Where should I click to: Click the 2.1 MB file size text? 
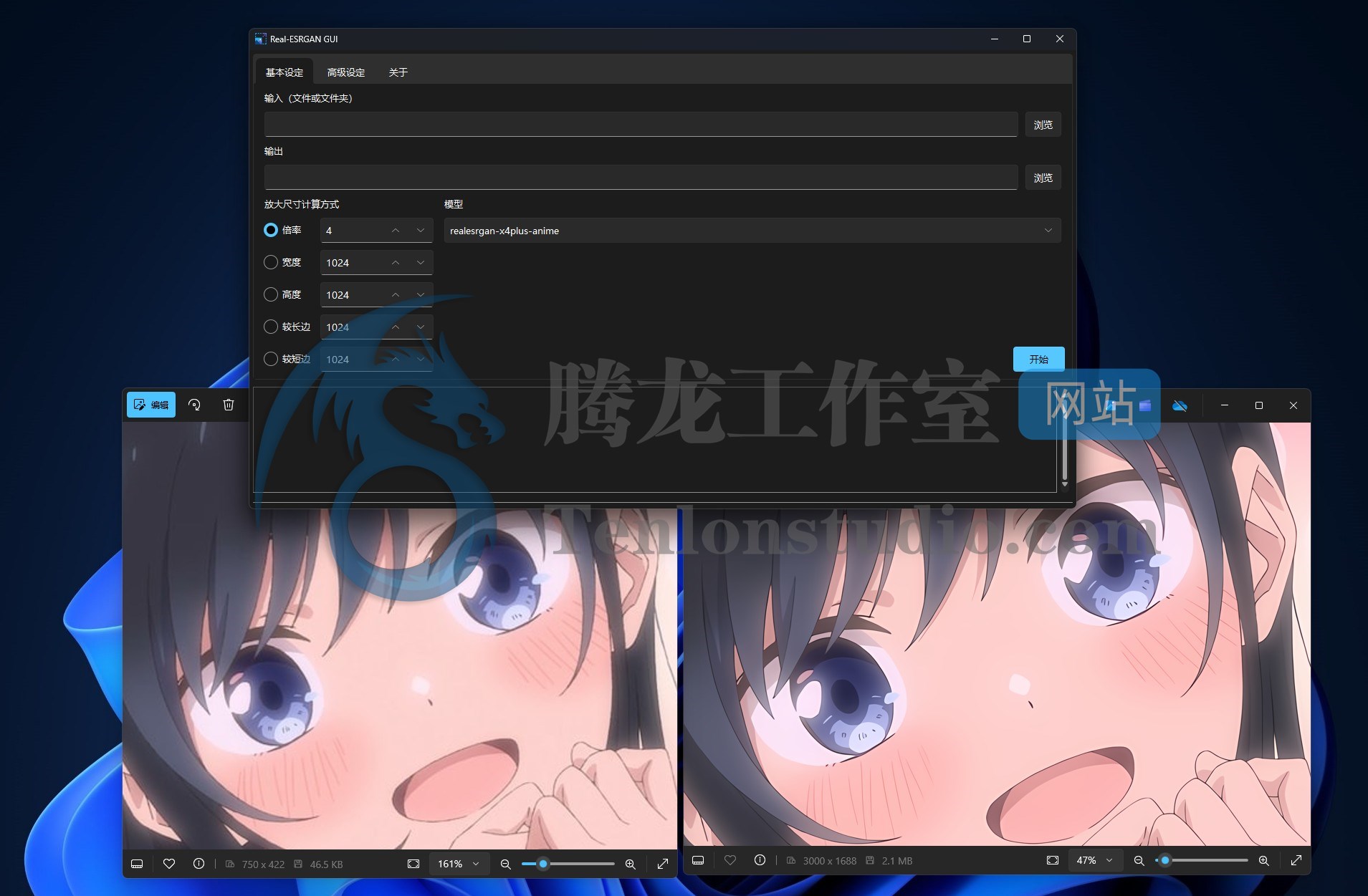(x=897, y=861)
